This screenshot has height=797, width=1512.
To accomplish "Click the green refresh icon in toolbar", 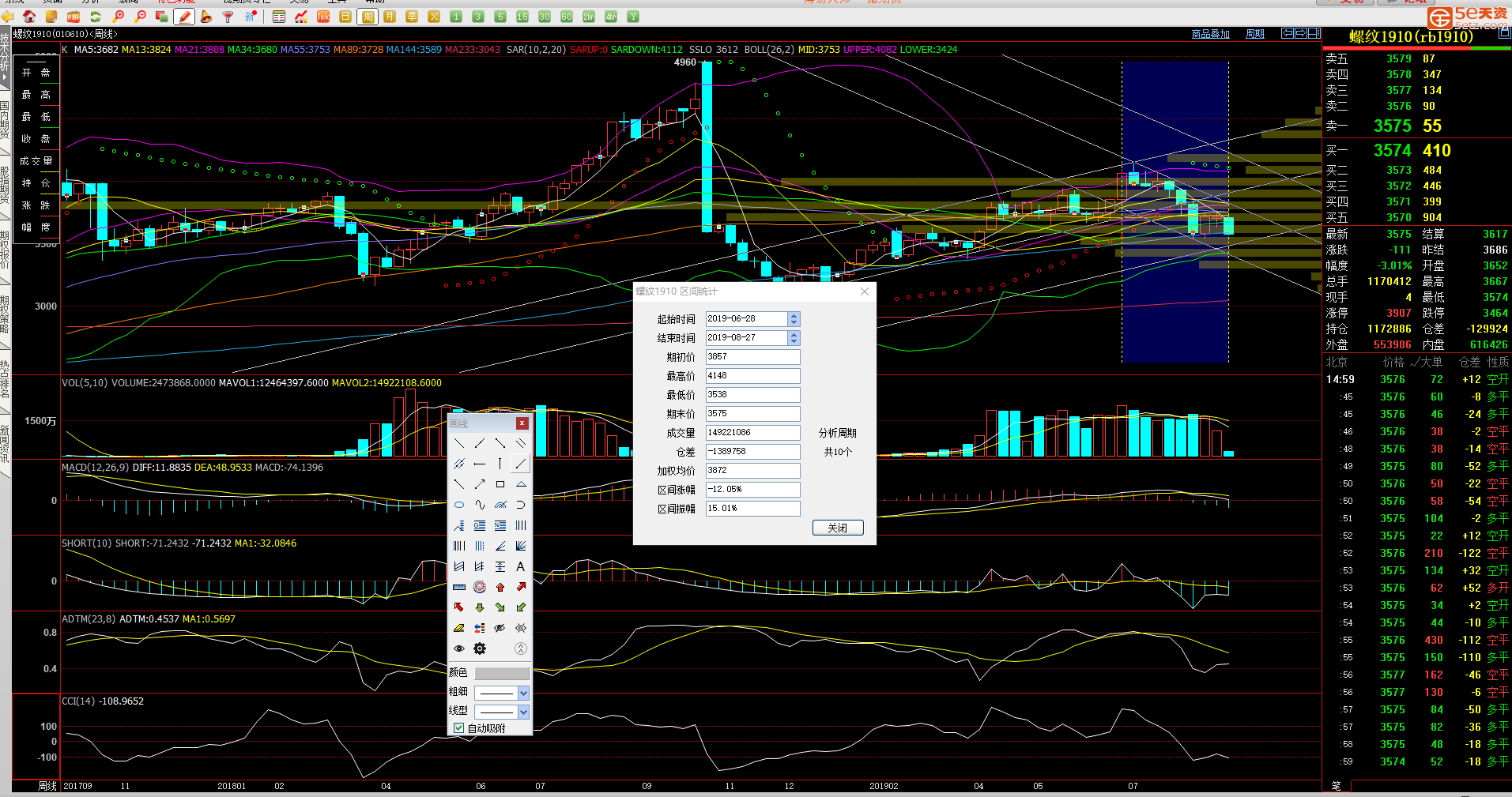I will [x=96, y=17].
